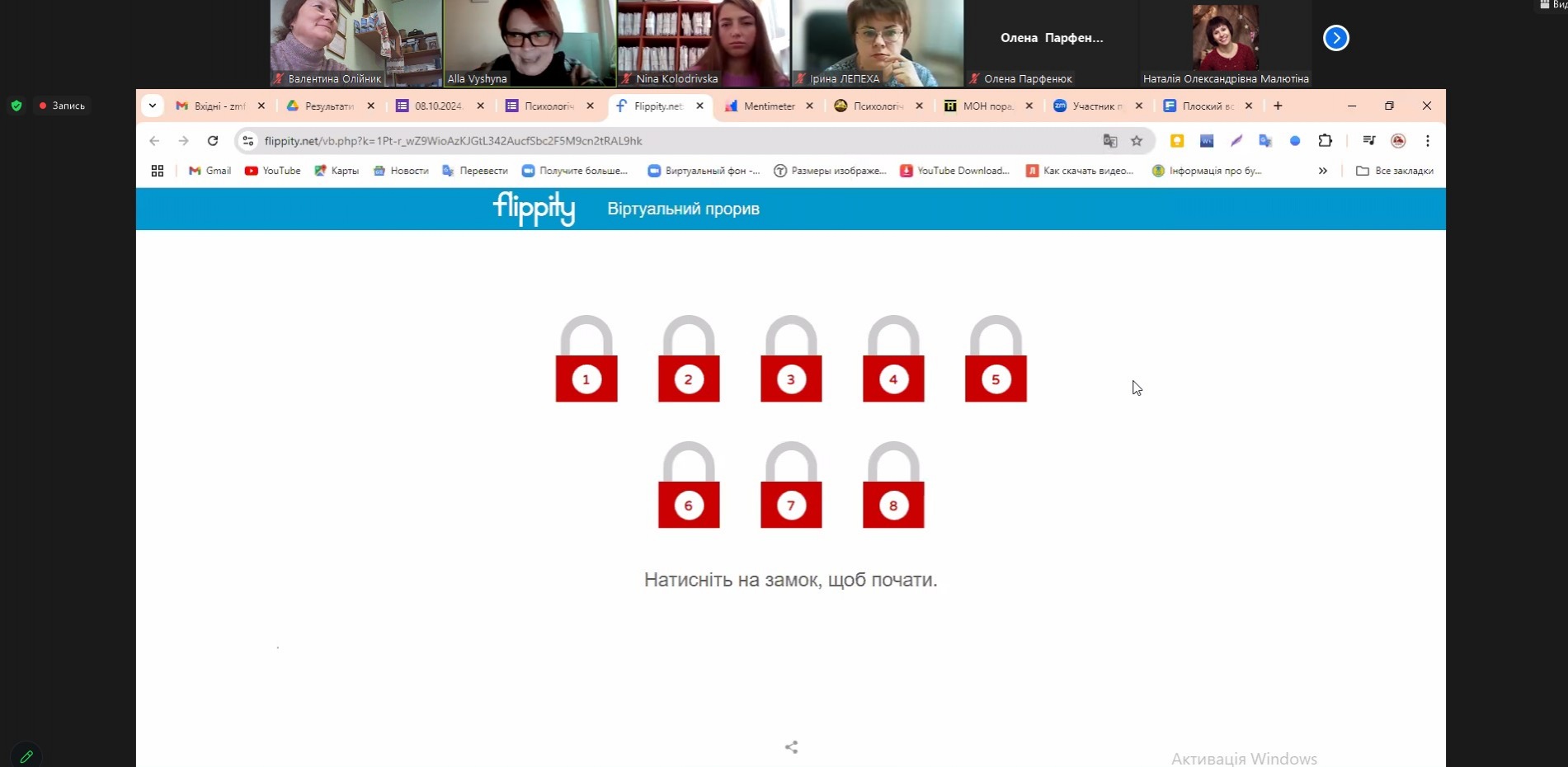This screenshot has width=1568, height=767.
Task: Click padlock number 7
Action: (x=791, y=485)
